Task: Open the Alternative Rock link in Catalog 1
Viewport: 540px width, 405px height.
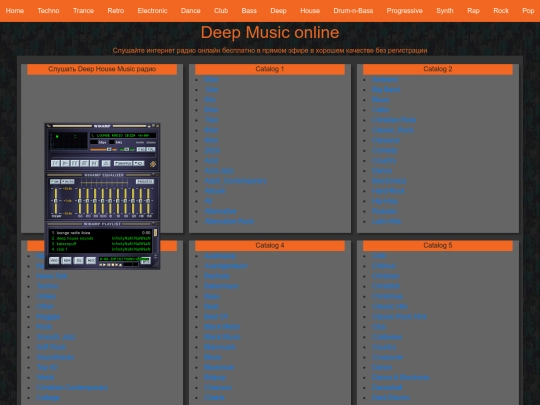Action: (x=229, y=221)
